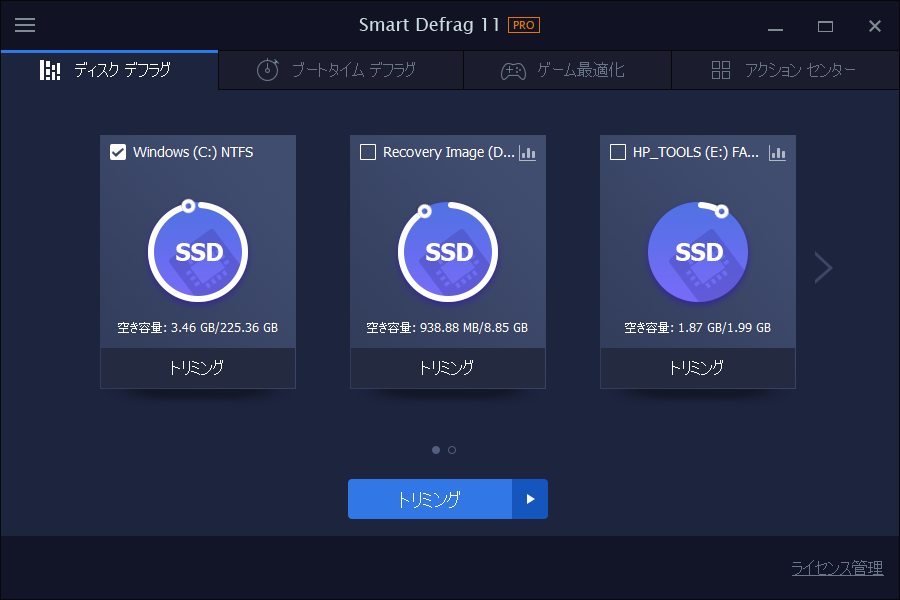Open the ライセンス管理 link

pos(837,568)
